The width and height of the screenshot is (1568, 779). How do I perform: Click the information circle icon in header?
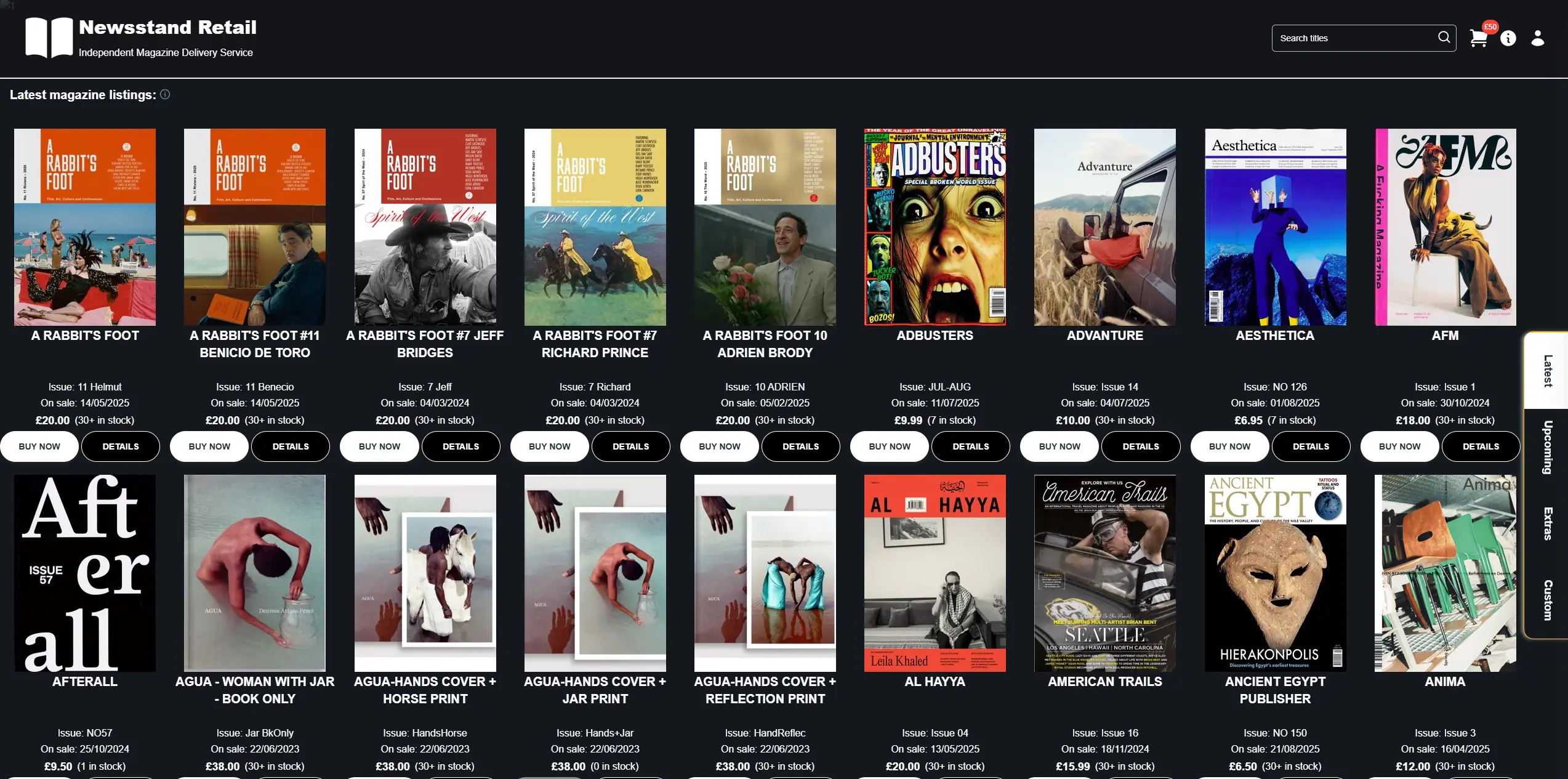pos(1508,39)
